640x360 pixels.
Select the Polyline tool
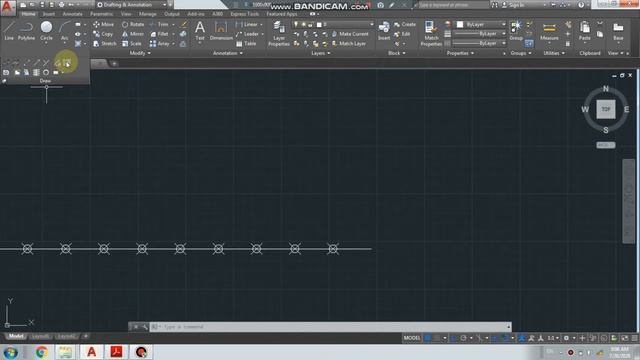pyautogui.click(x=26, y=31)
